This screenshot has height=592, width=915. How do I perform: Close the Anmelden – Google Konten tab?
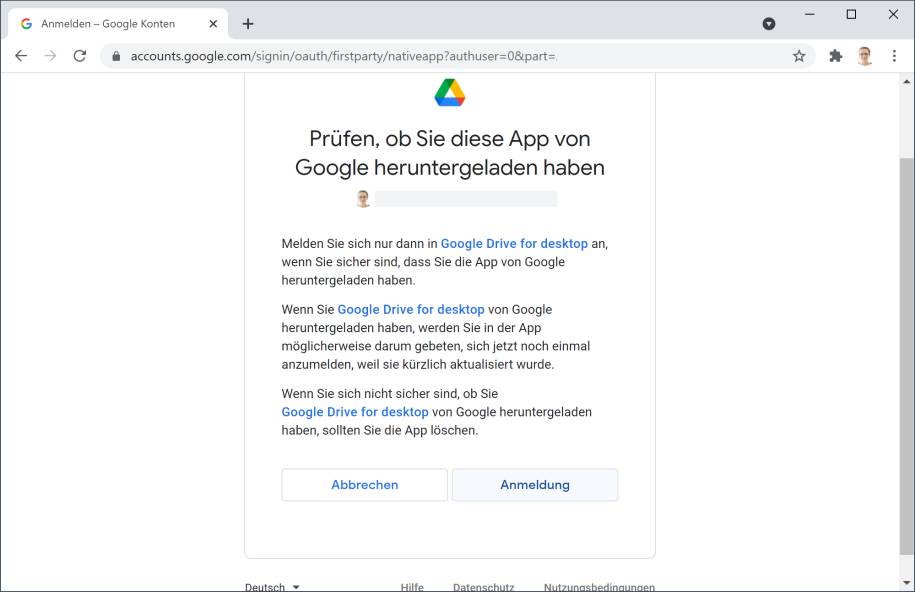click(x=213, y=24)
